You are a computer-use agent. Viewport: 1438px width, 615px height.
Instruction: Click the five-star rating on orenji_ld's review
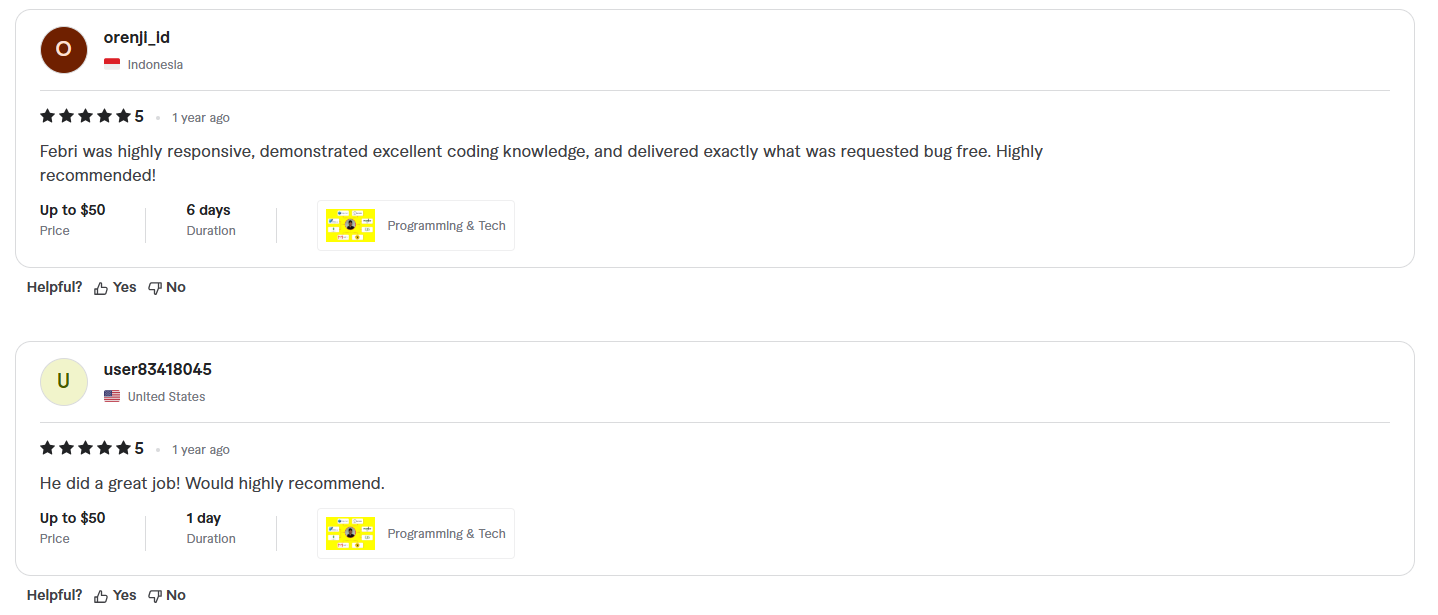click(84, 116)
